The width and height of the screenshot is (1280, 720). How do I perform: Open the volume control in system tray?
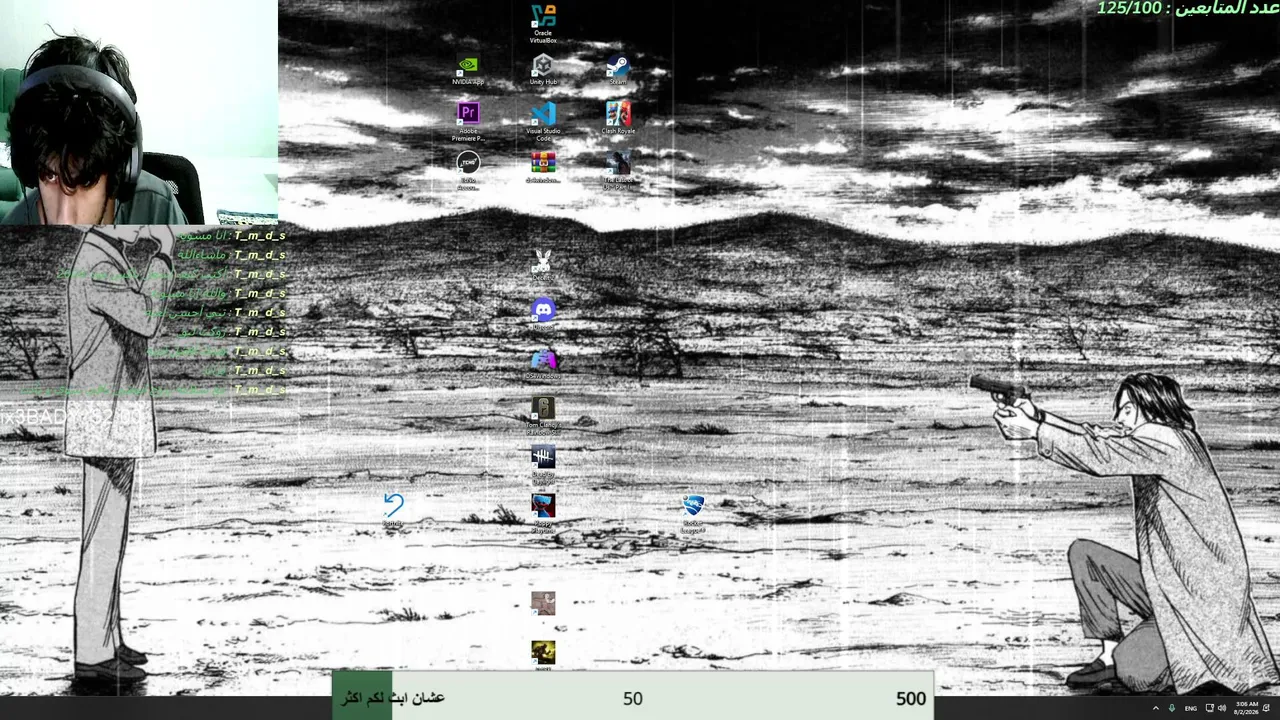pyautogui.click(x=1221, y=708)
